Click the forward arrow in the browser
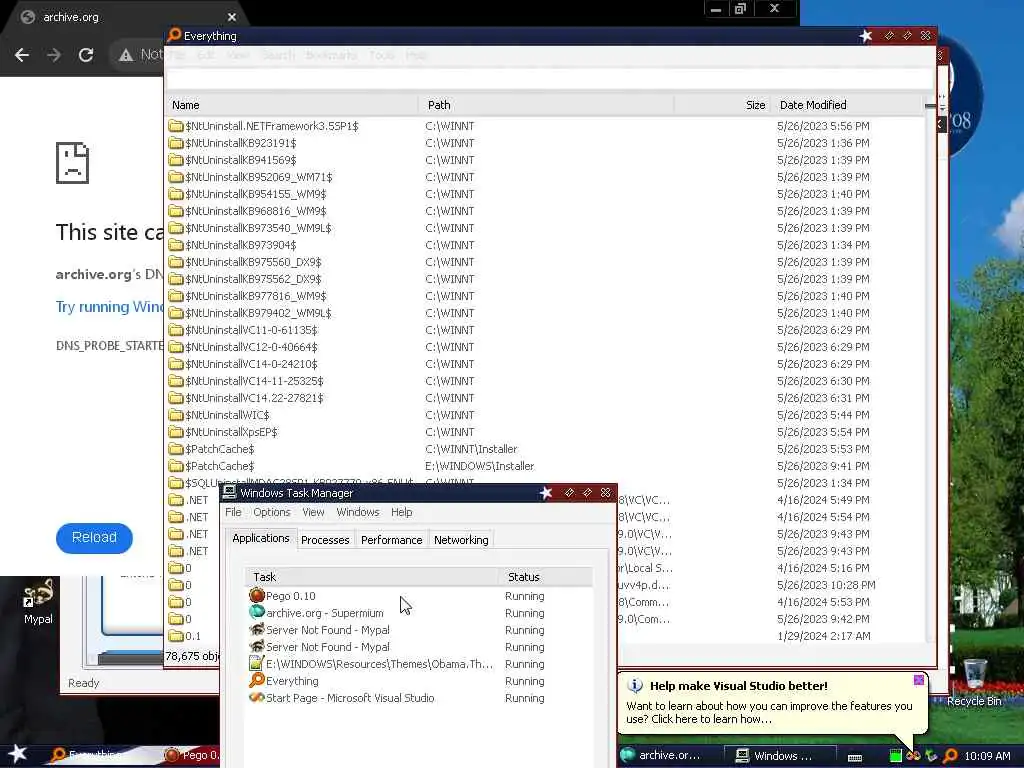 point(54,55)
